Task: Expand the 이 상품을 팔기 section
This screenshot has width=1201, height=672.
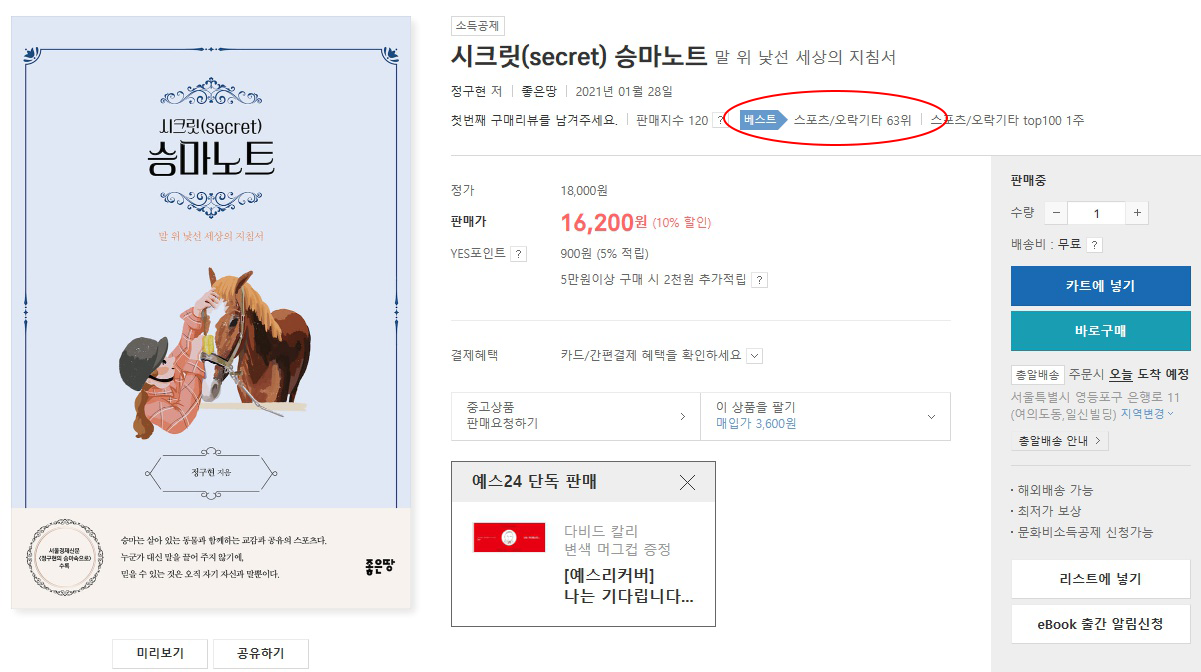Action: (x=825, y=415)
